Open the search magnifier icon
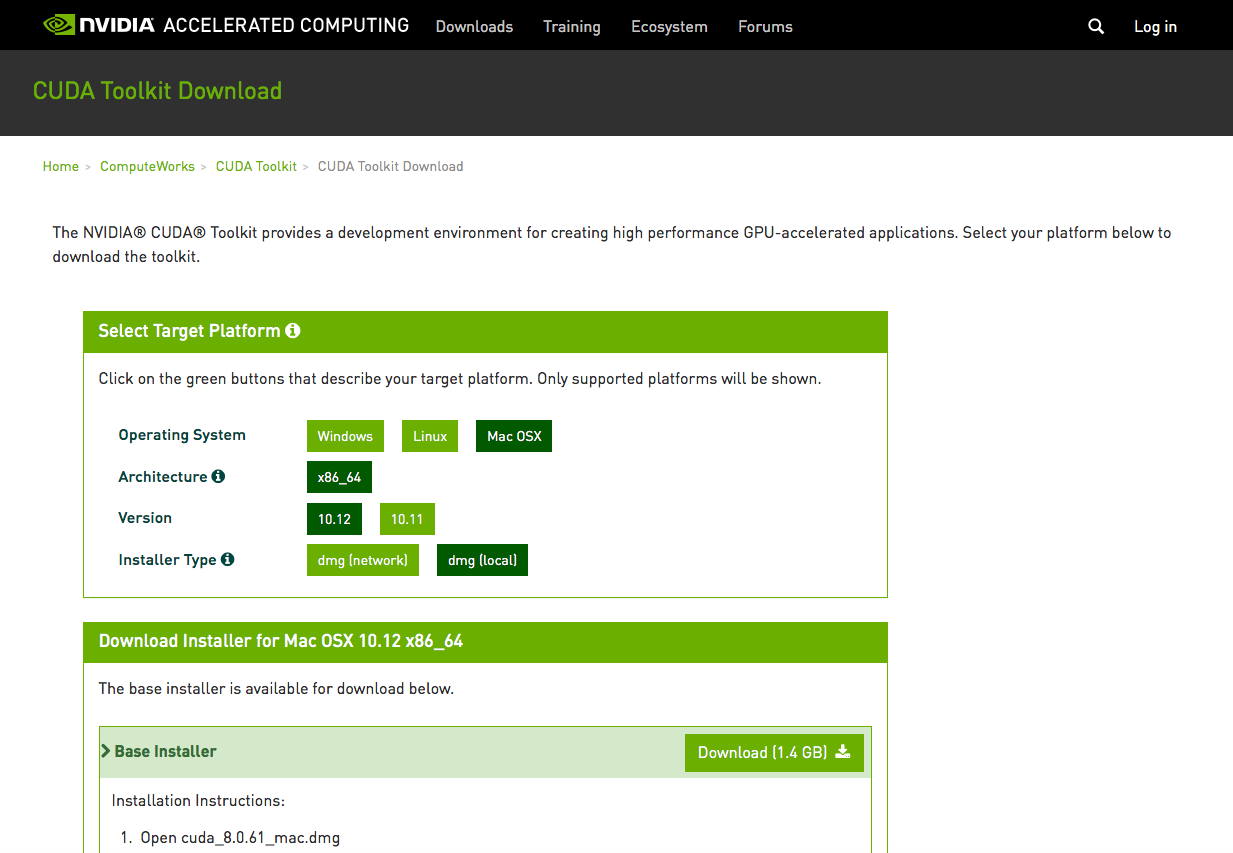1233x853 pixels. [x=1096, y=27]
